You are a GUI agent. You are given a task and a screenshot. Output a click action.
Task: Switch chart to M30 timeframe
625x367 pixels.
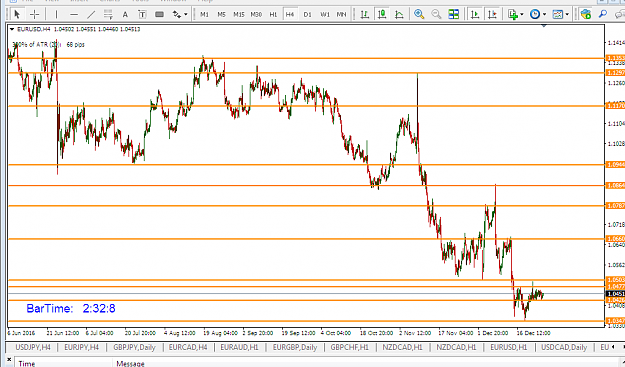[x=256, y=14]
